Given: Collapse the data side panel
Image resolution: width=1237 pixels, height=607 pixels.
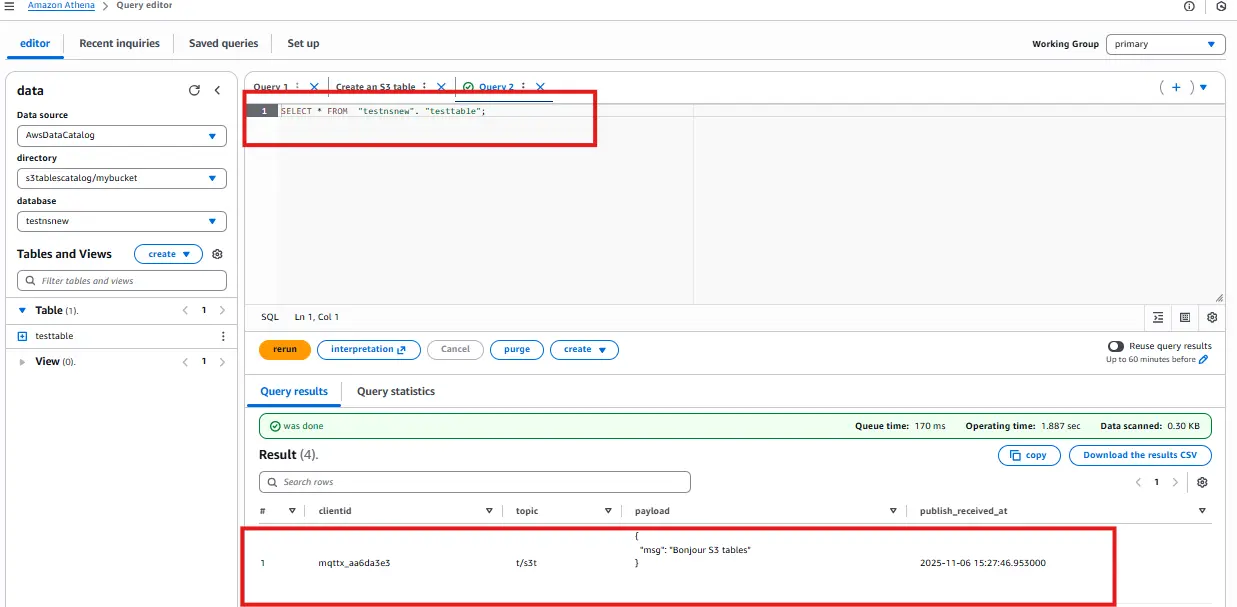Looking at the screenshot, I should tap(218, 90).
